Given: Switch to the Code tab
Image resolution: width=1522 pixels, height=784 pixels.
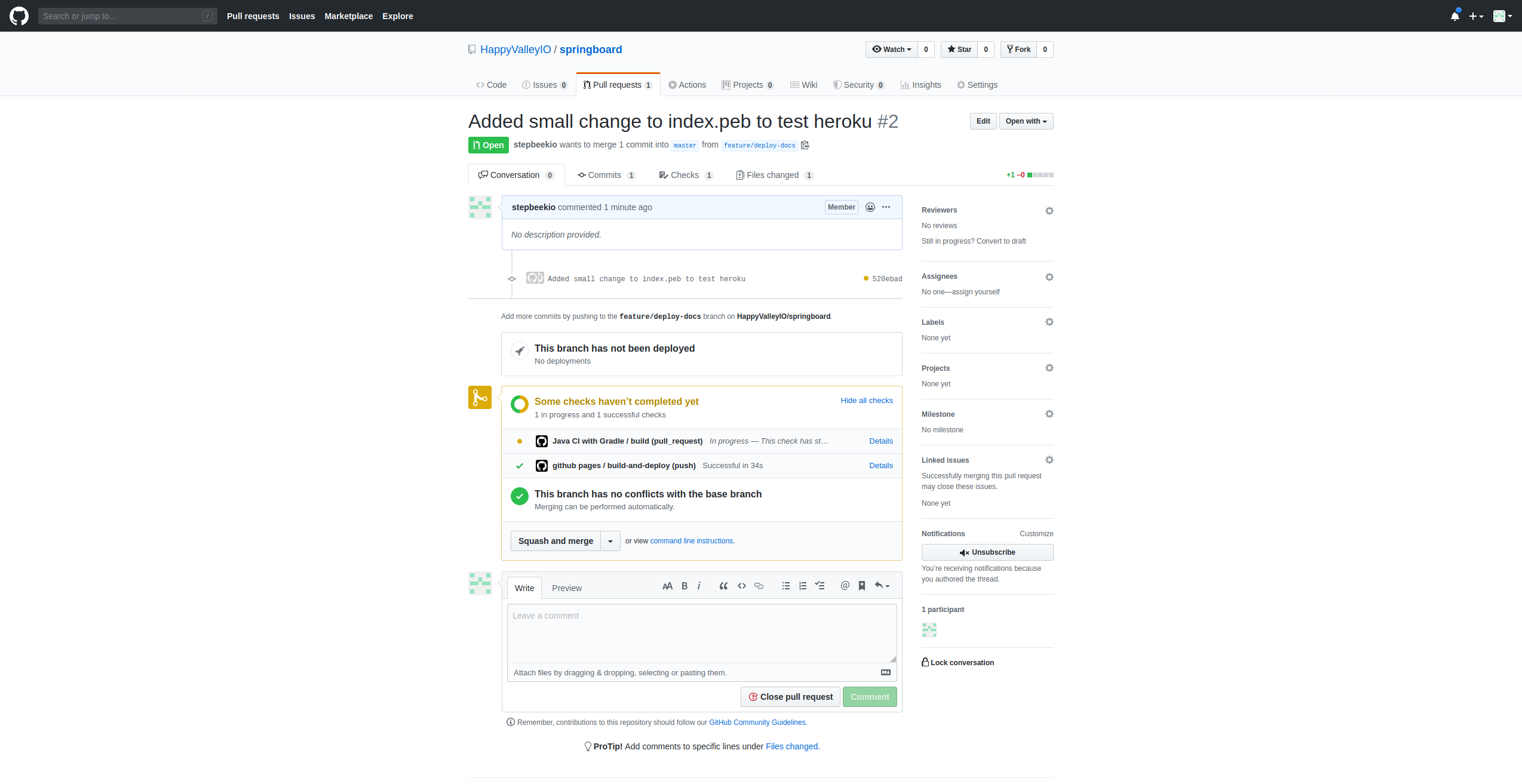Looking at the screenshot, I should pyautogui.click(x=491, y=85).
